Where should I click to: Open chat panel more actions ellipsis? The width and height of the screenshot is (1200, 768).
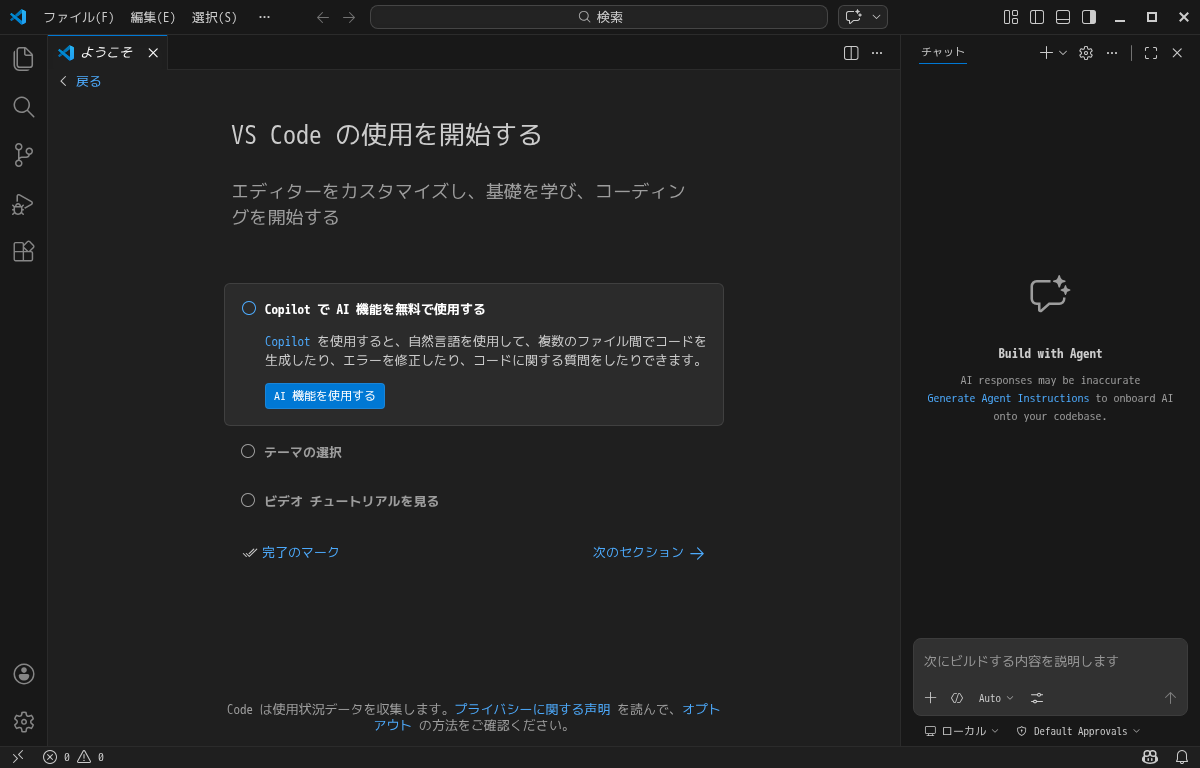[1112, 53]
